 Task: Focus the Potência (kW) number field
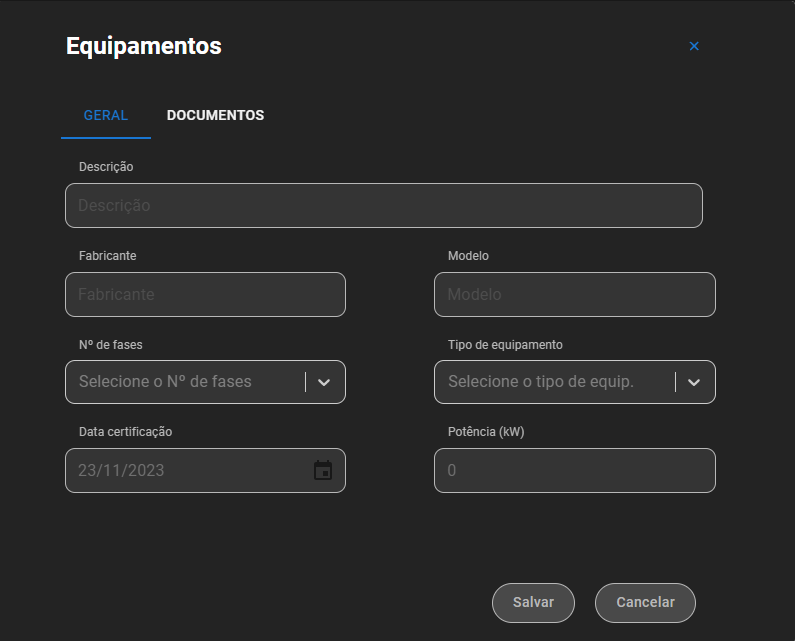click(x=574, y=470)
